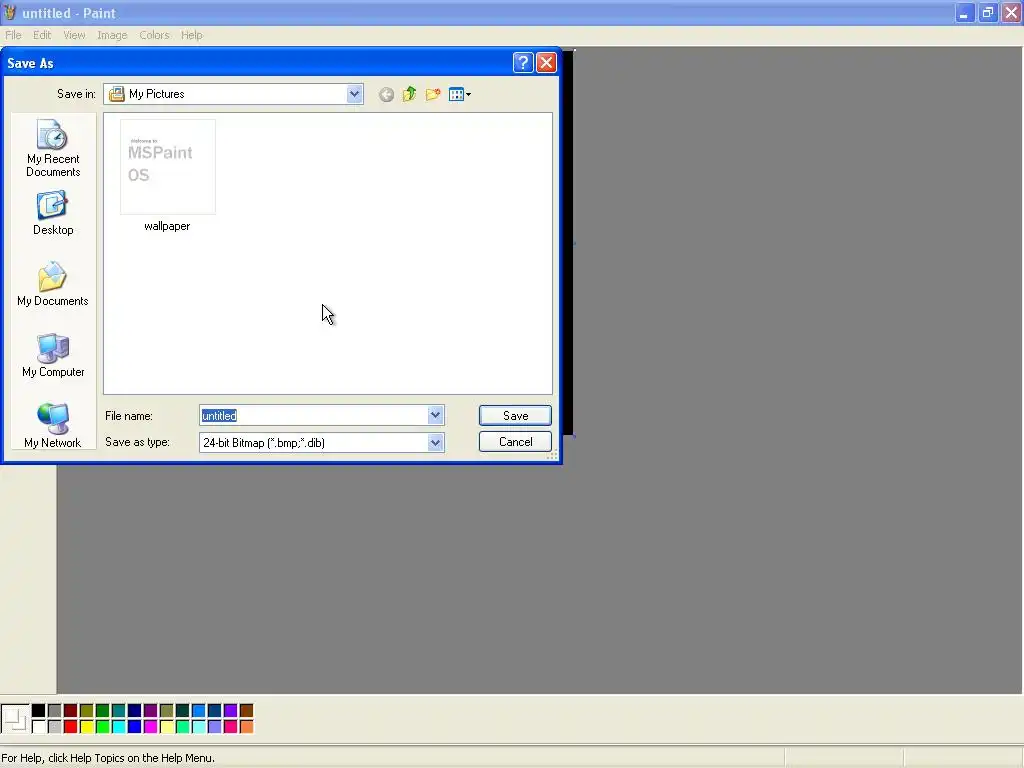Pick the cyan color swatch
This screenshot has height=768, width=1024.
[118, 726]
